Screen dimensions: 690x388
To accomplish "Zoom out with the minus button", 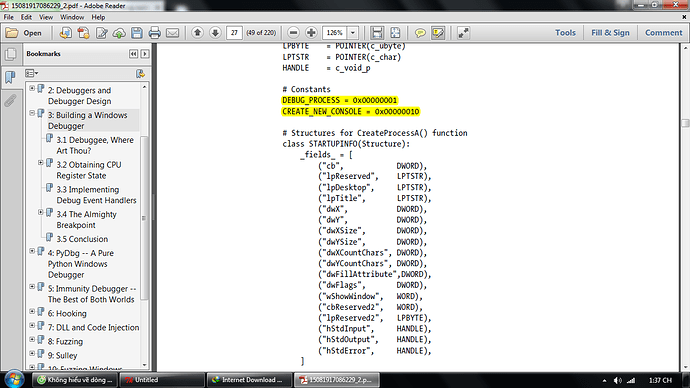I will coord(294,33).
